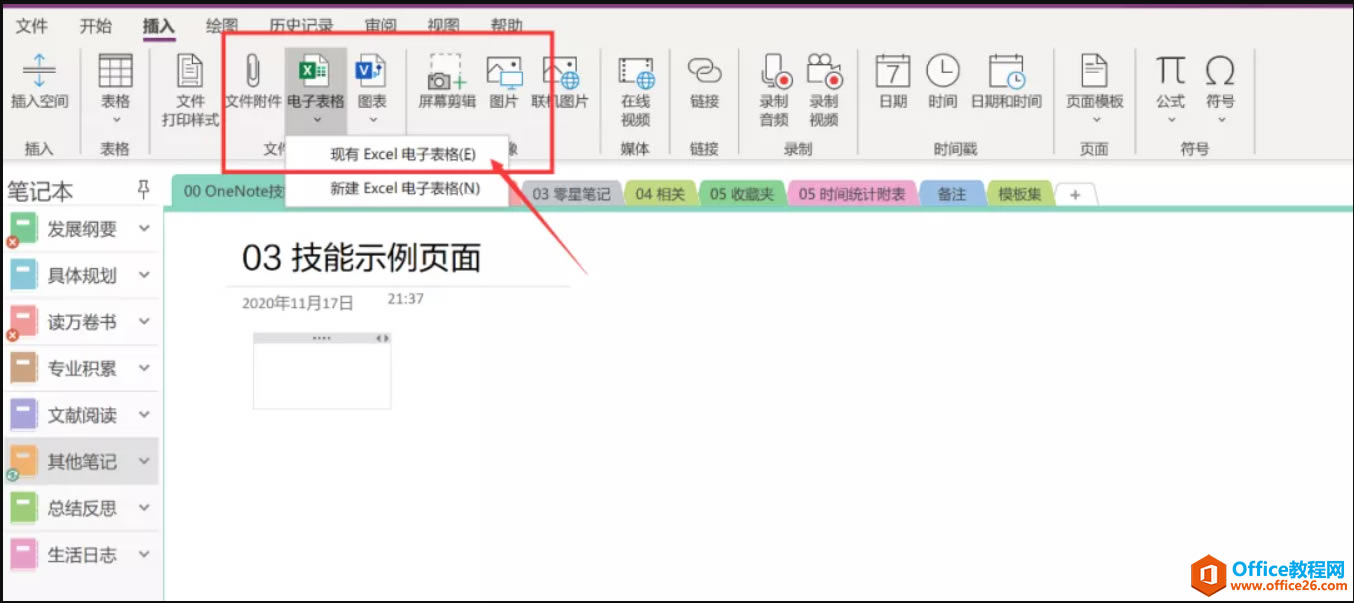Open Page Templates (页面模板)
Viewport: 1354px width, 603px height.
1094,71
